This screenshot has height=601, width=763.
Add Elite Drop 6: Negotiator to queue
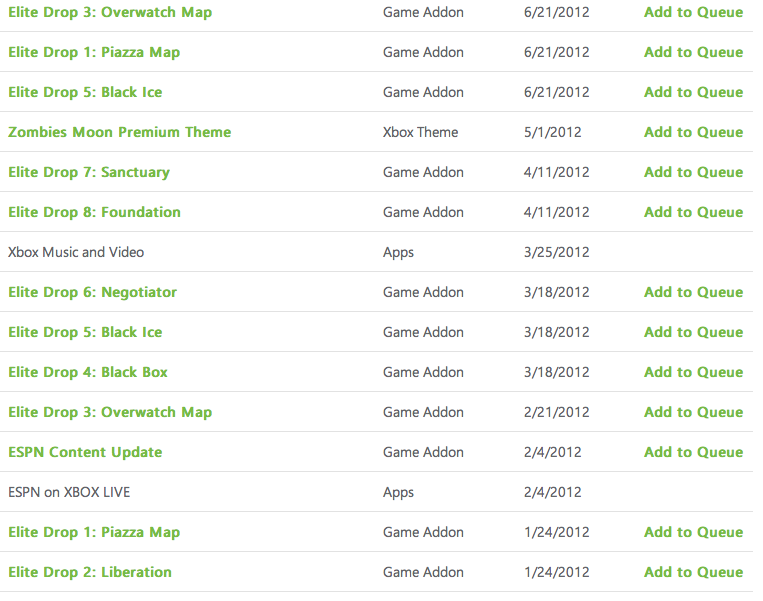(693, 292)
